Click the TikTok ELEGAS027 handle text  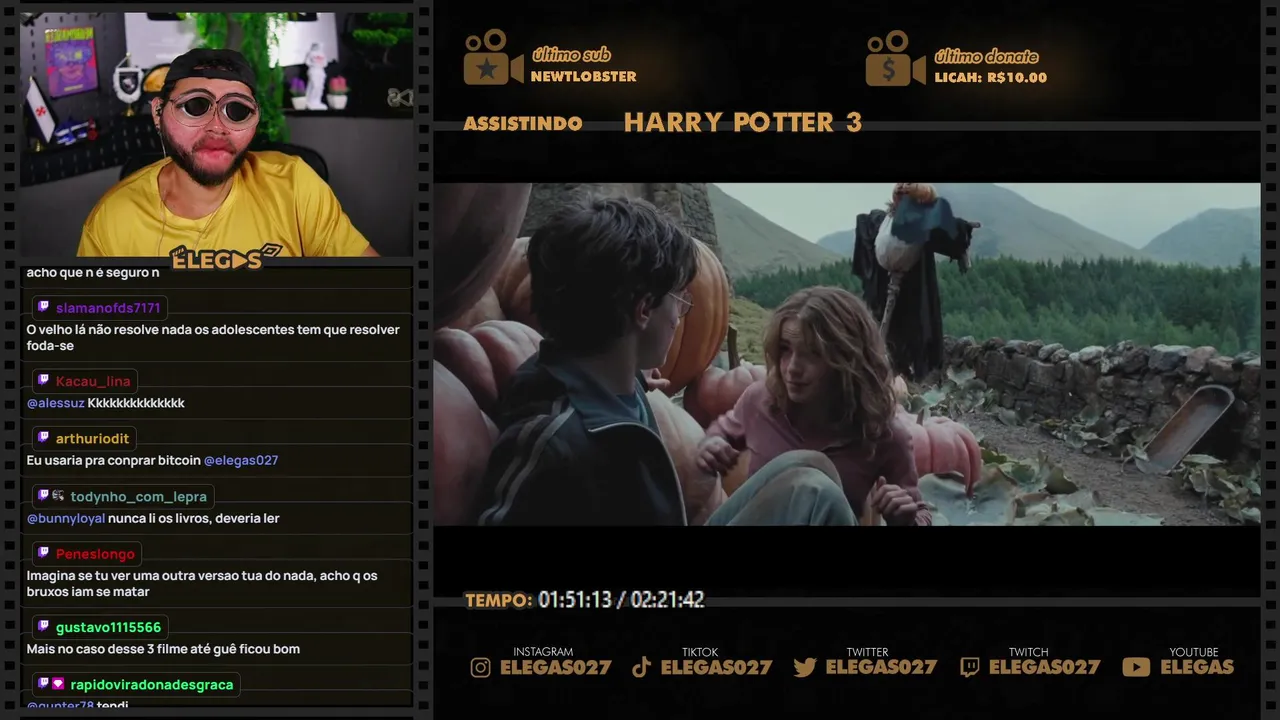717,667
